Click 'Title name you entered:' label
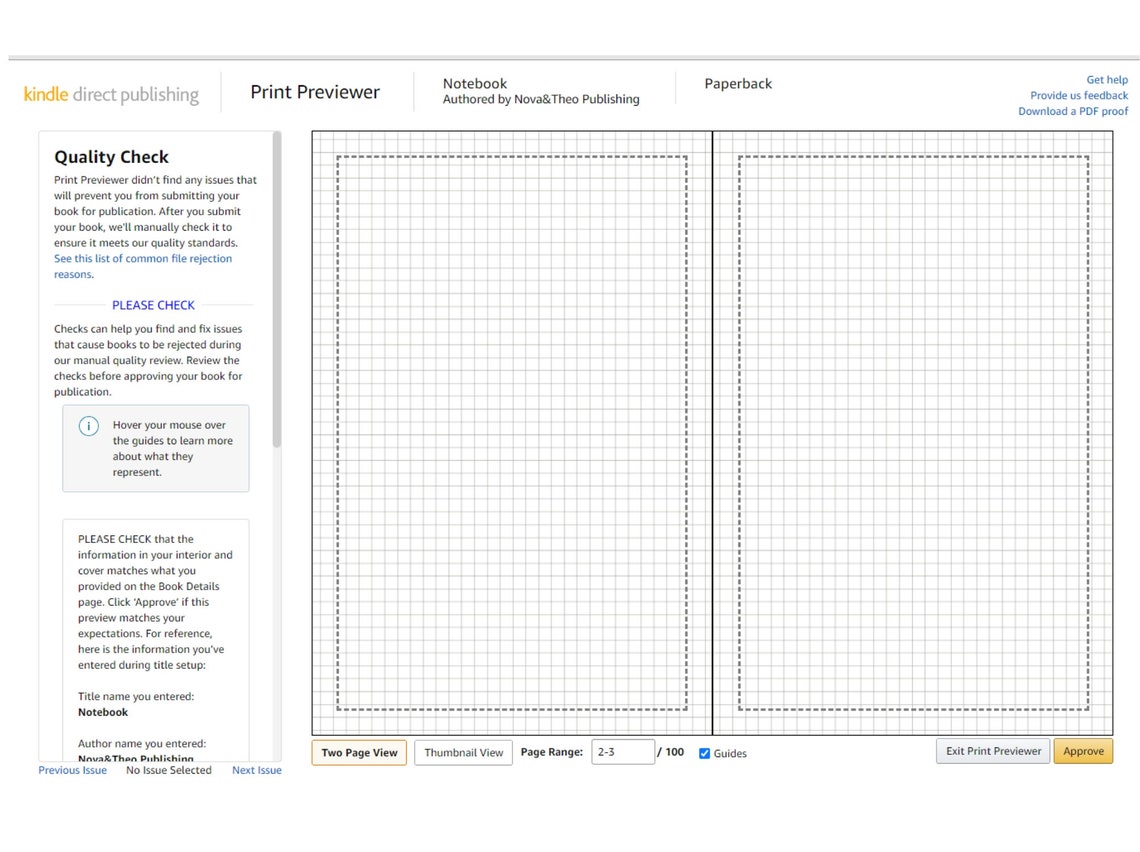Viewport: 1140px width, 852px height. (136, 696)
